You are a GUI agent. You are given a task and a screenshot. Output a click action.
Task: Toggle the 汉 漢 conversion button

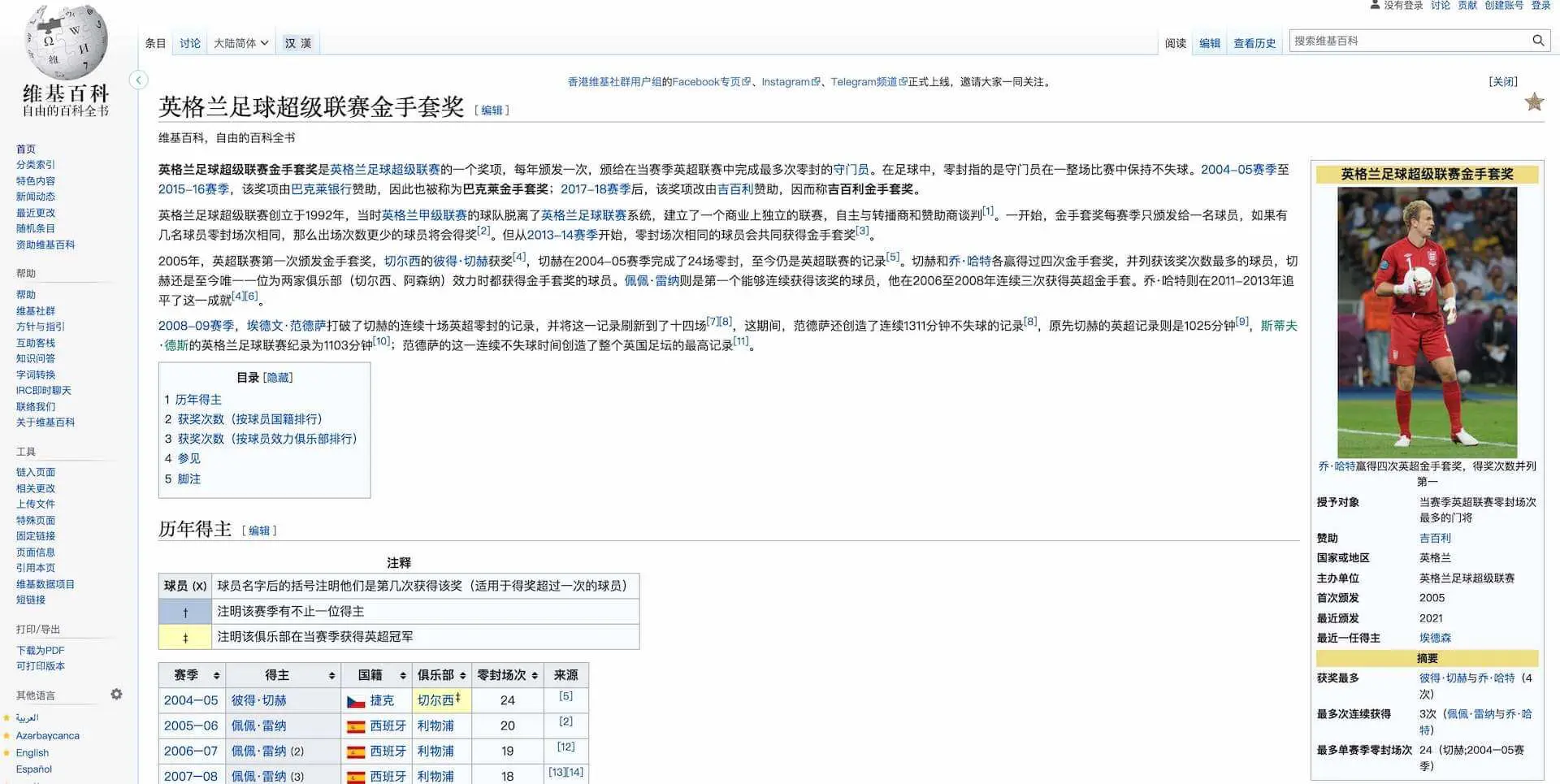(297, 43)
